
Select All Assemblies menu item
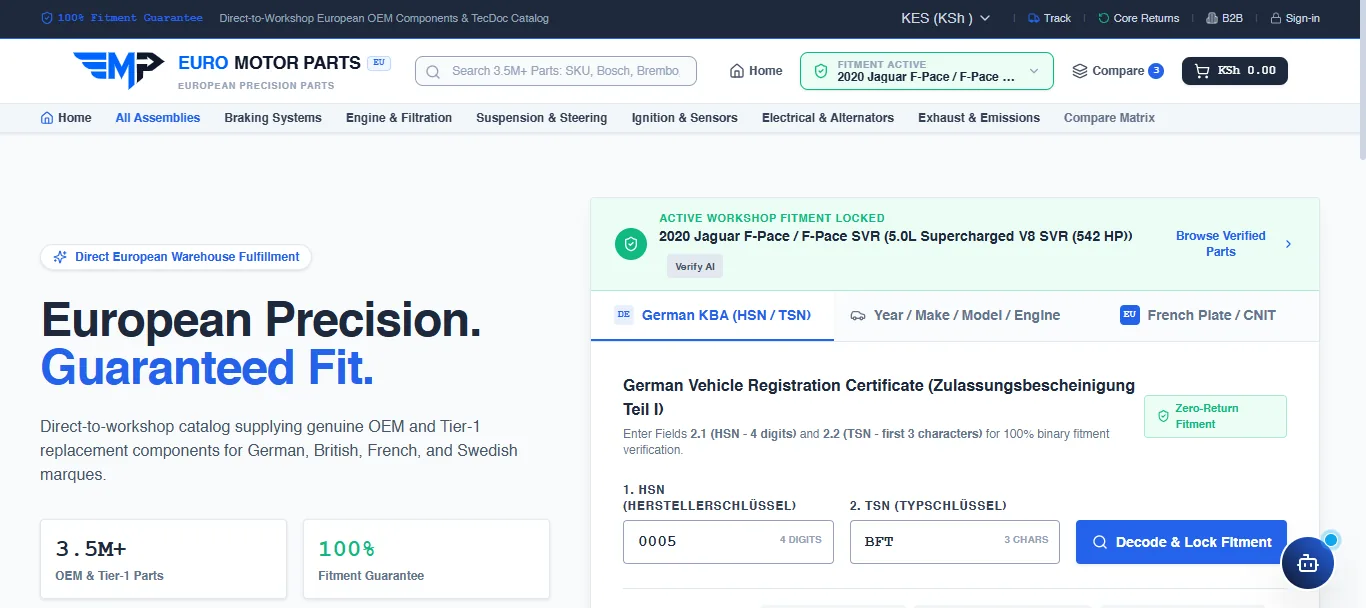point(158,118)
